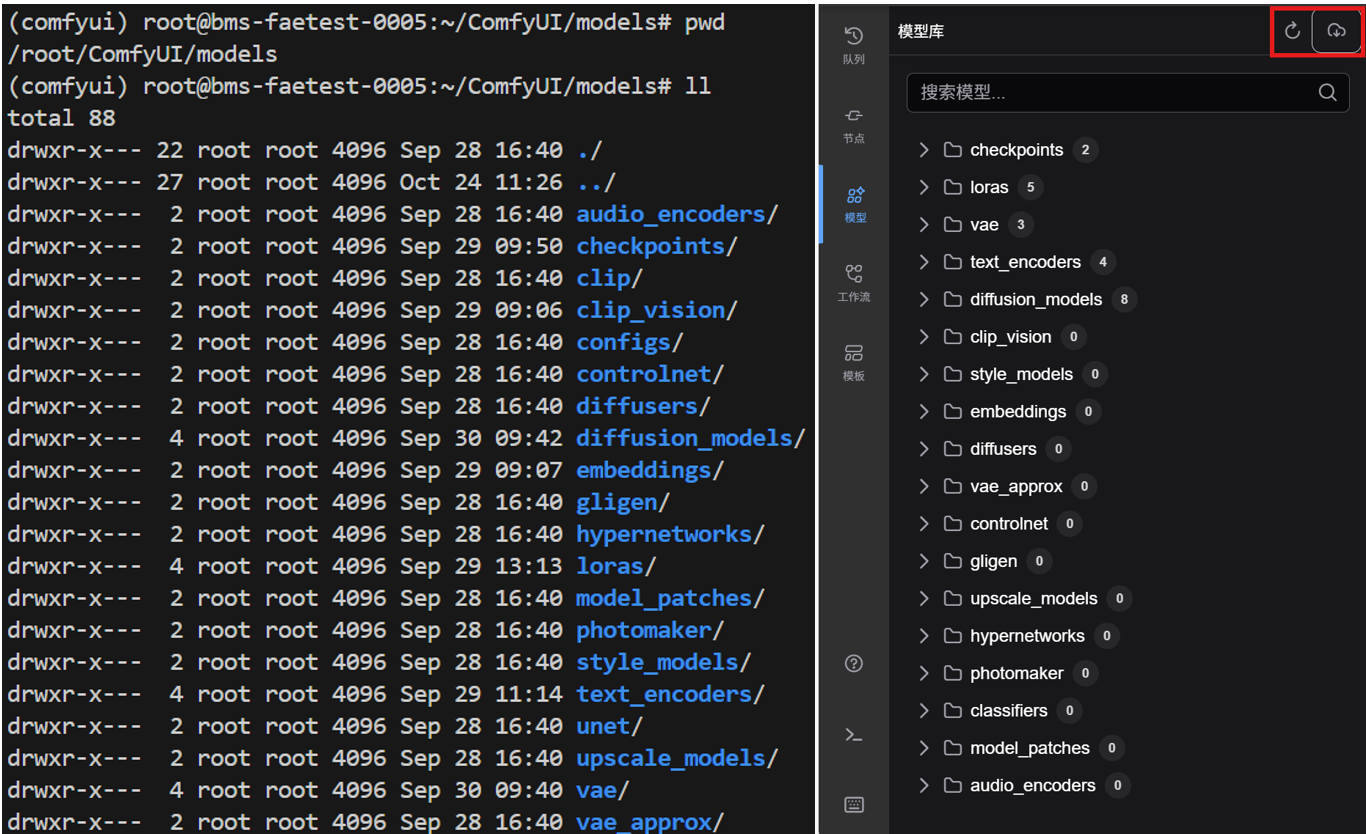Open the Queue (队列) sidebar tab
1366x834 pixels.
point(853,45)
